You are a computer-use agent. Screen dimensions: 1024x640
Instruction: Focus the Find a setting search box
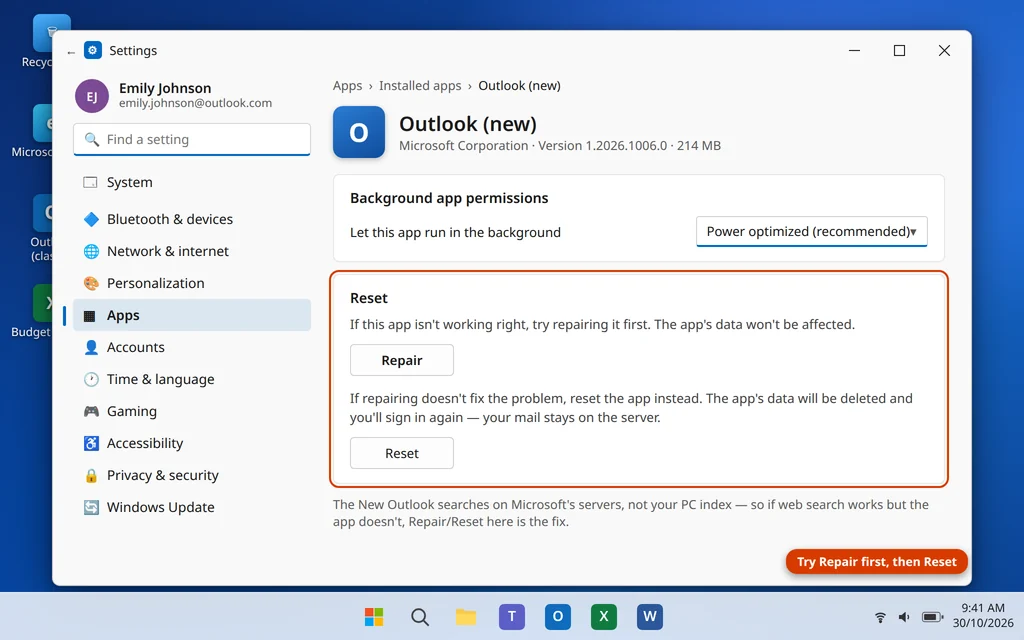(192, 139)
